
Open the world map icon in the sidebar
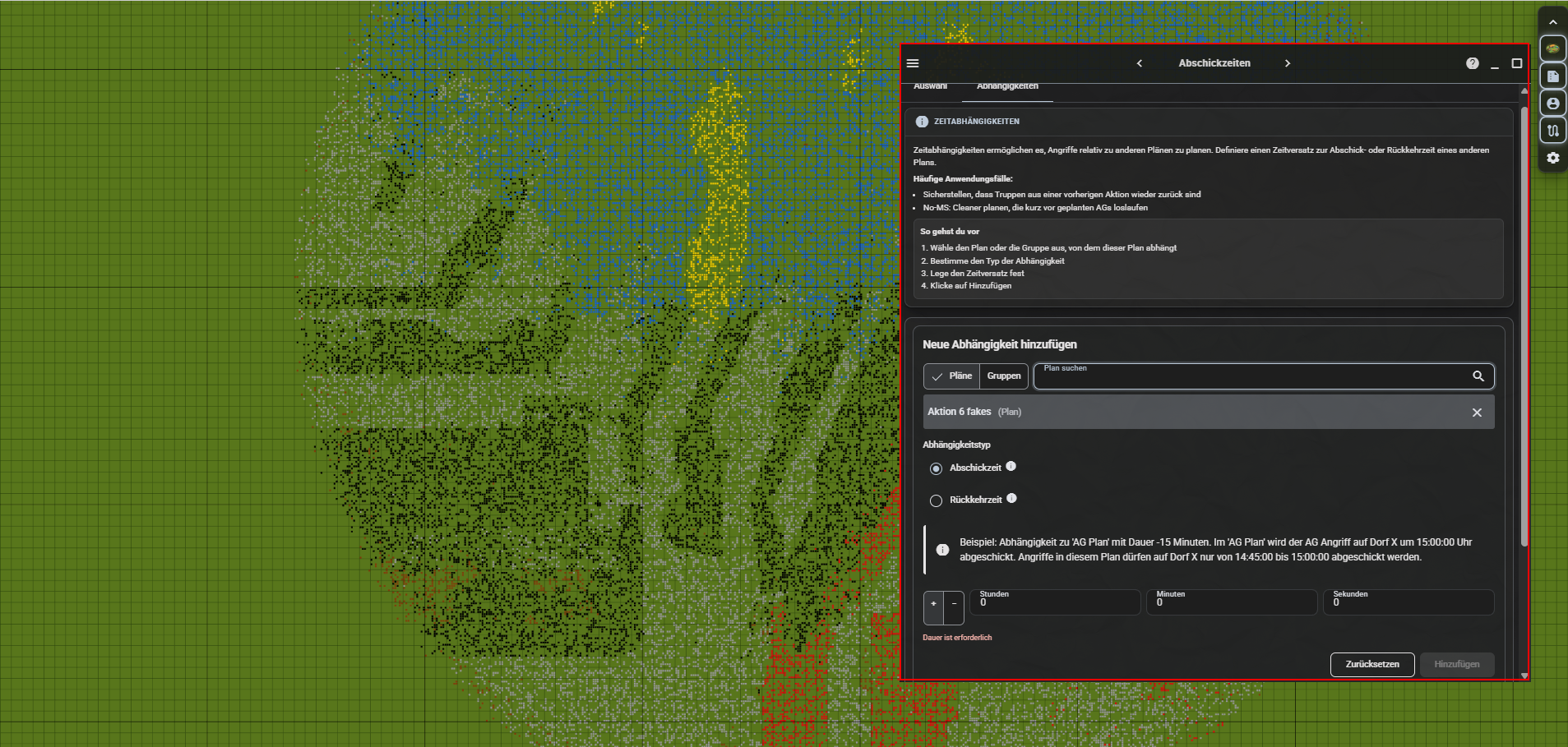[1552, 48]
